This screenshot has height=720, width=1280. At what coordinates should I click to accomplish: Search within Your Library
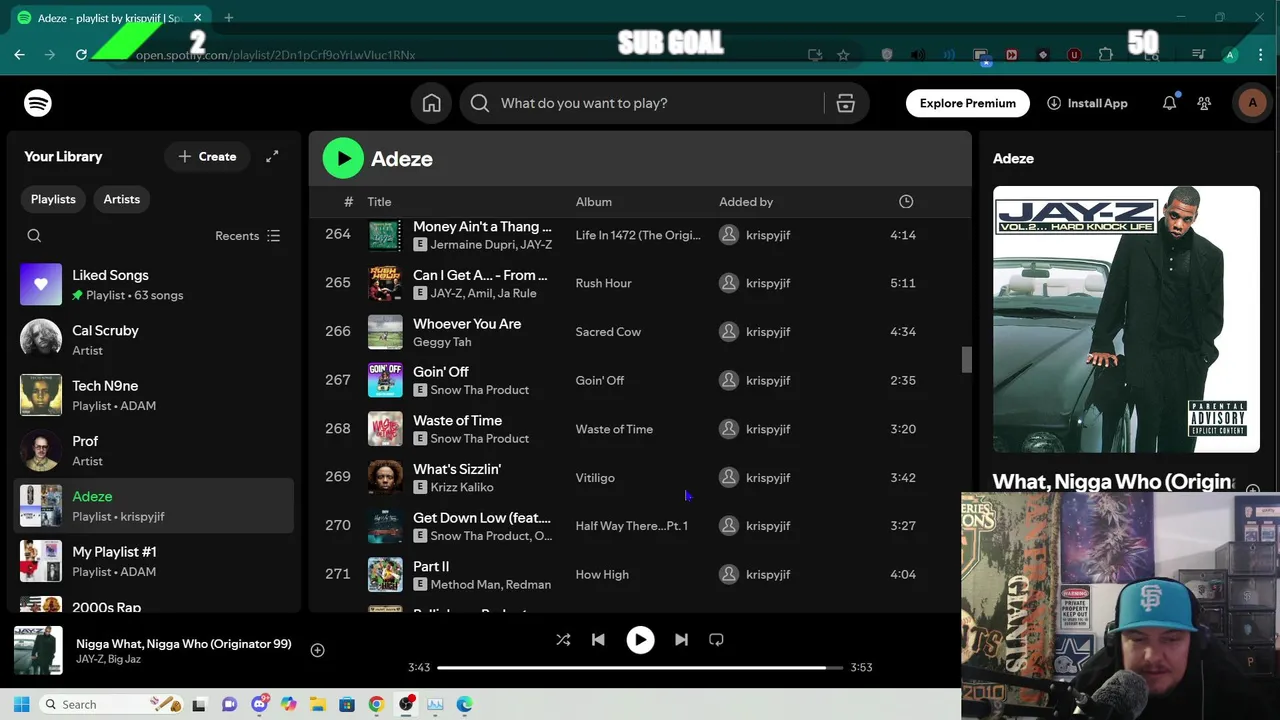coord(34,236)
